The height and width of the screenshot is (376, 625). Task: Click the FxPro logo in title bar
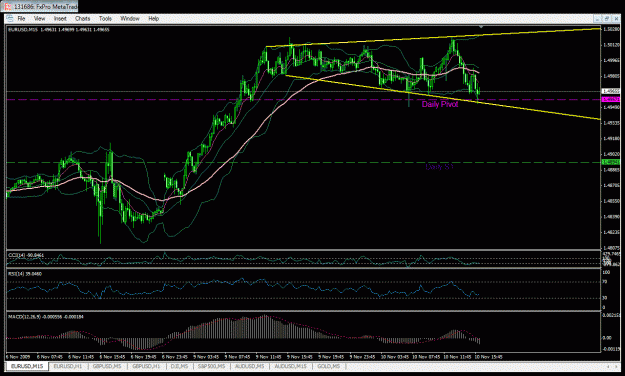[8, 6]
